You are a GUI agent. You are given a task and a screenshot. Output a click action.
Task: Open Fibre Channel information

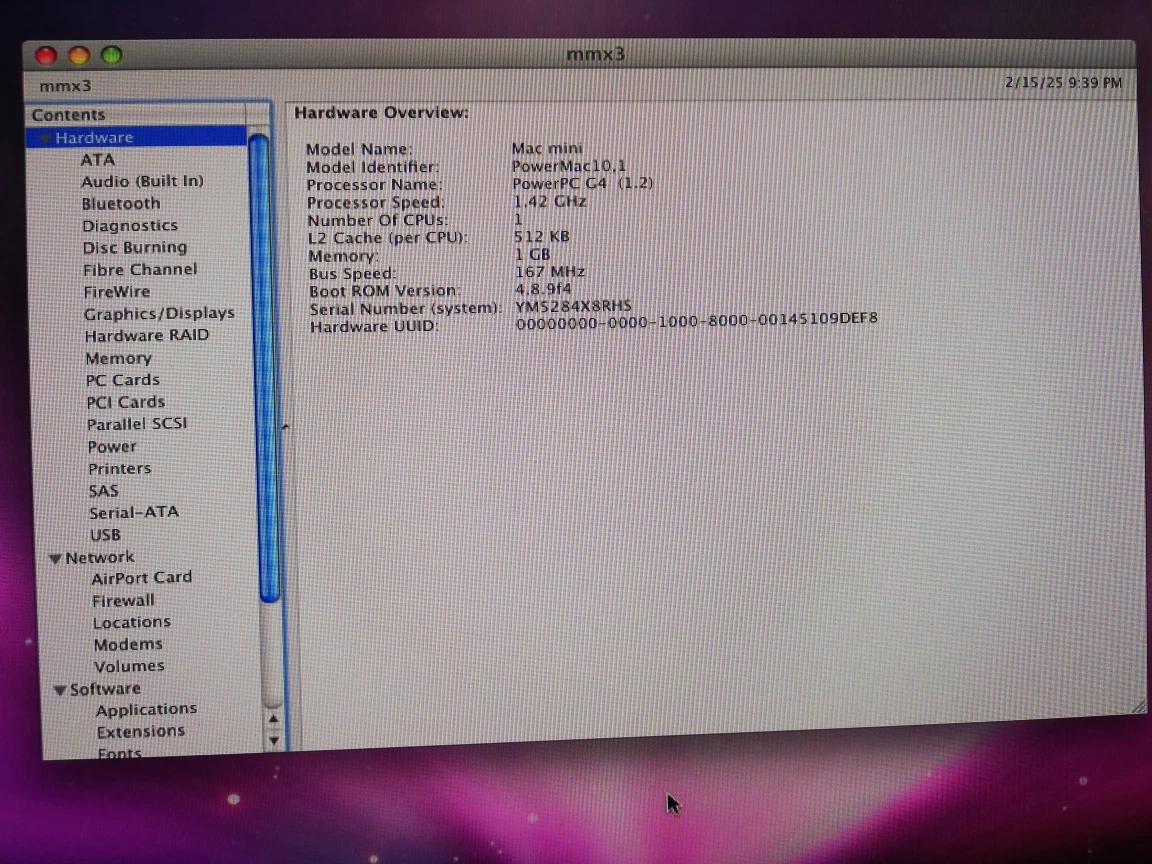click(140, 270)
